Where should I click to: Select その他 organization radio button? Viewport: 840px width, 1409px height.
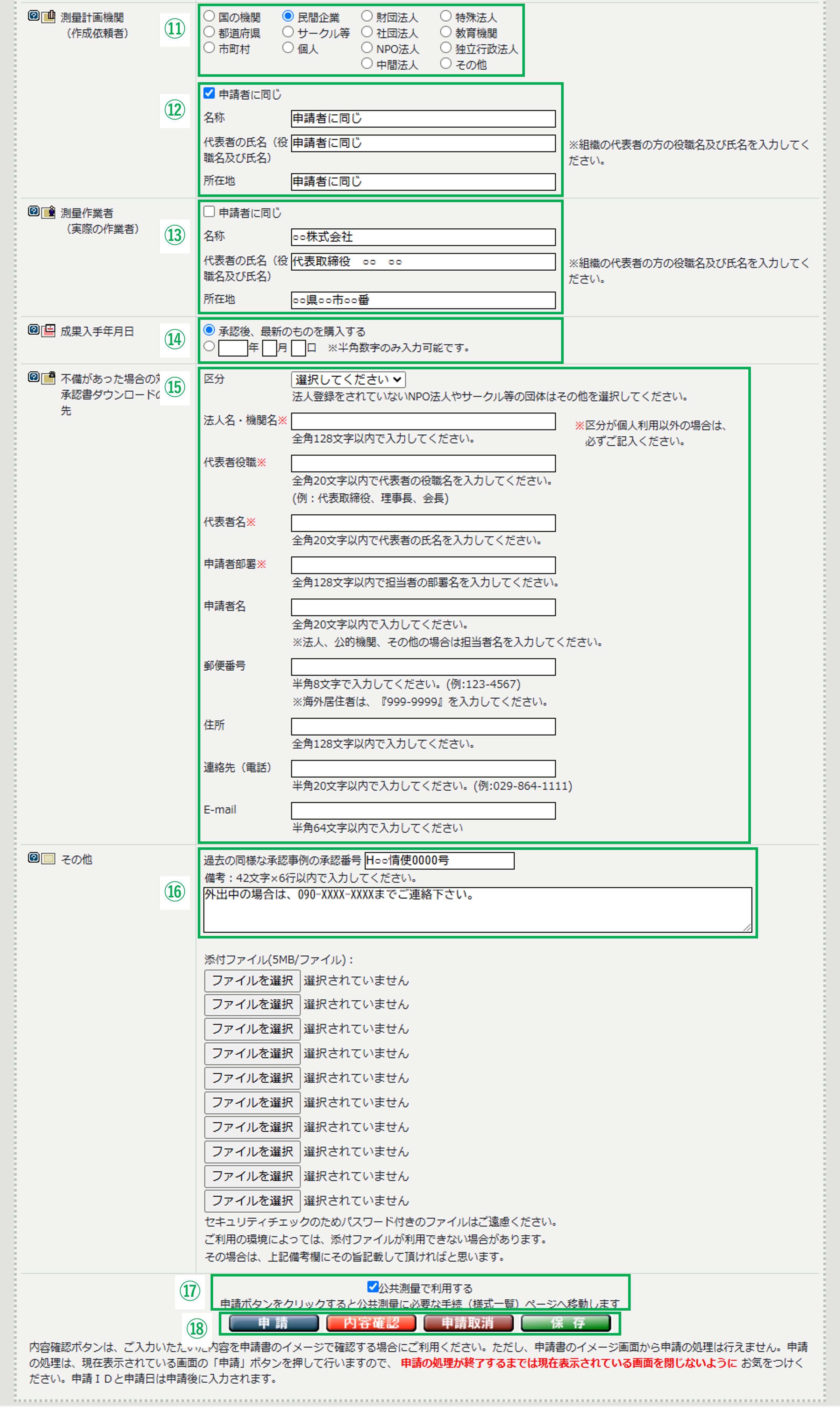click(446, 63)
